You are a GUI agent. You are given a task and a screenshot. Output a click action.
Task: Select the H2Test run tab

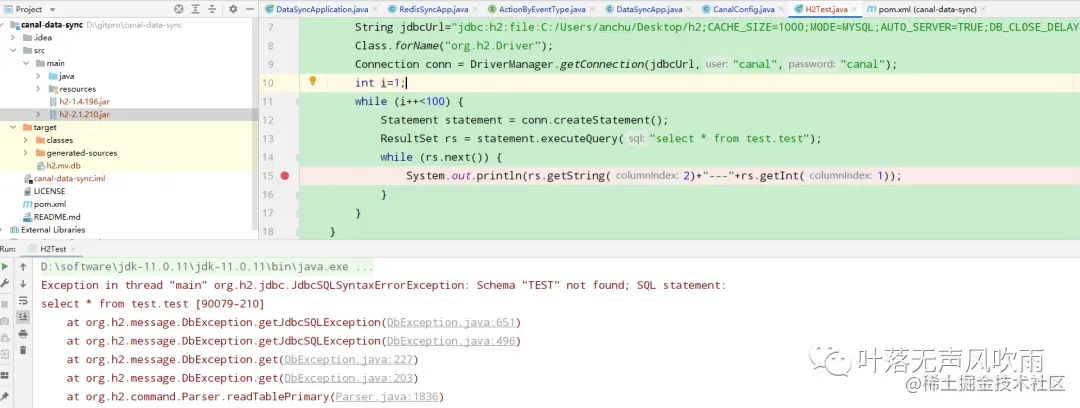tap(53, 249)
